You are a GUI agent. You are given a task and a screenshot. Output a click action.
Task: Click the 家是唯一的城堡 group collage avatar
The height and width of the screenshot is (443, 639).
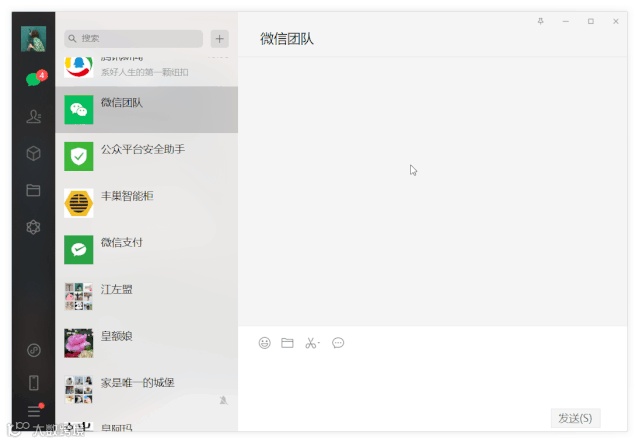click(79, 390)
